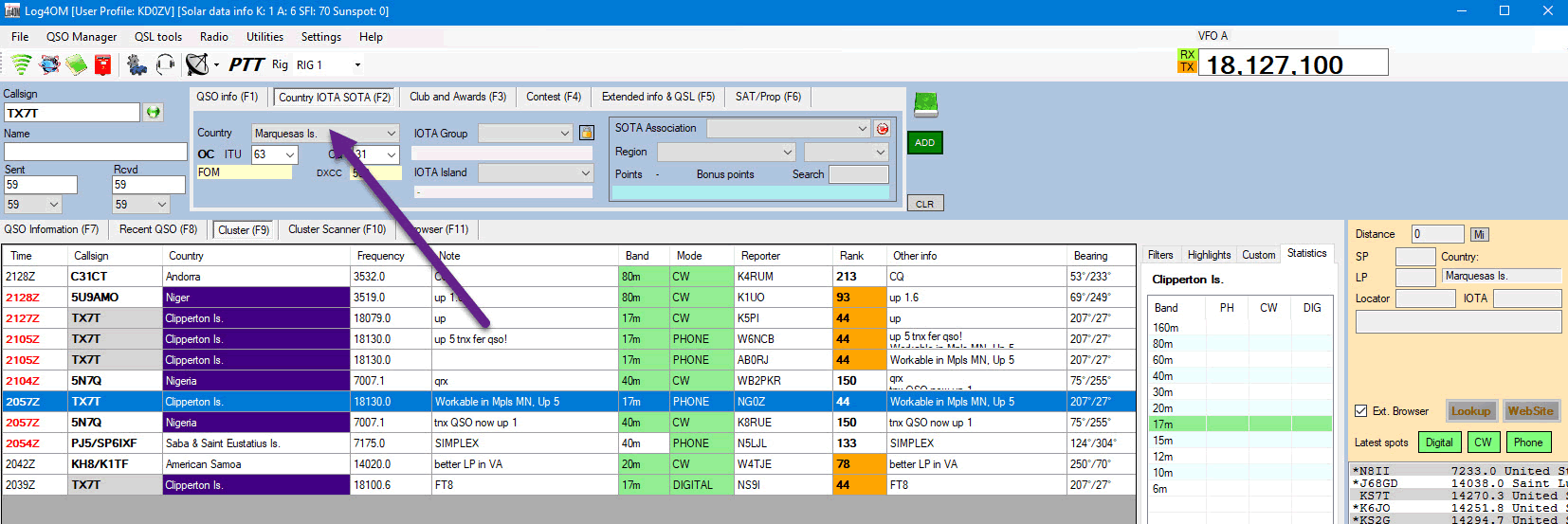
Task: Switch to the Custom tab
Action: (1259, 255)
